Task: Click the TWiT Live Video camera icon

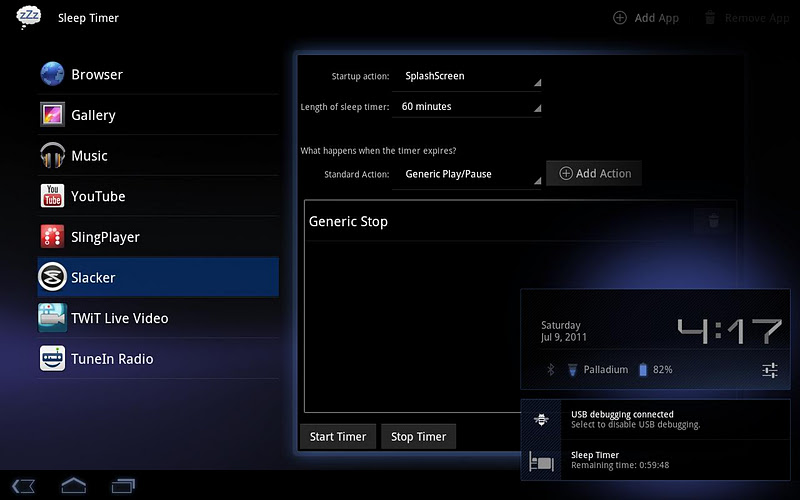Action: point(53,317)
